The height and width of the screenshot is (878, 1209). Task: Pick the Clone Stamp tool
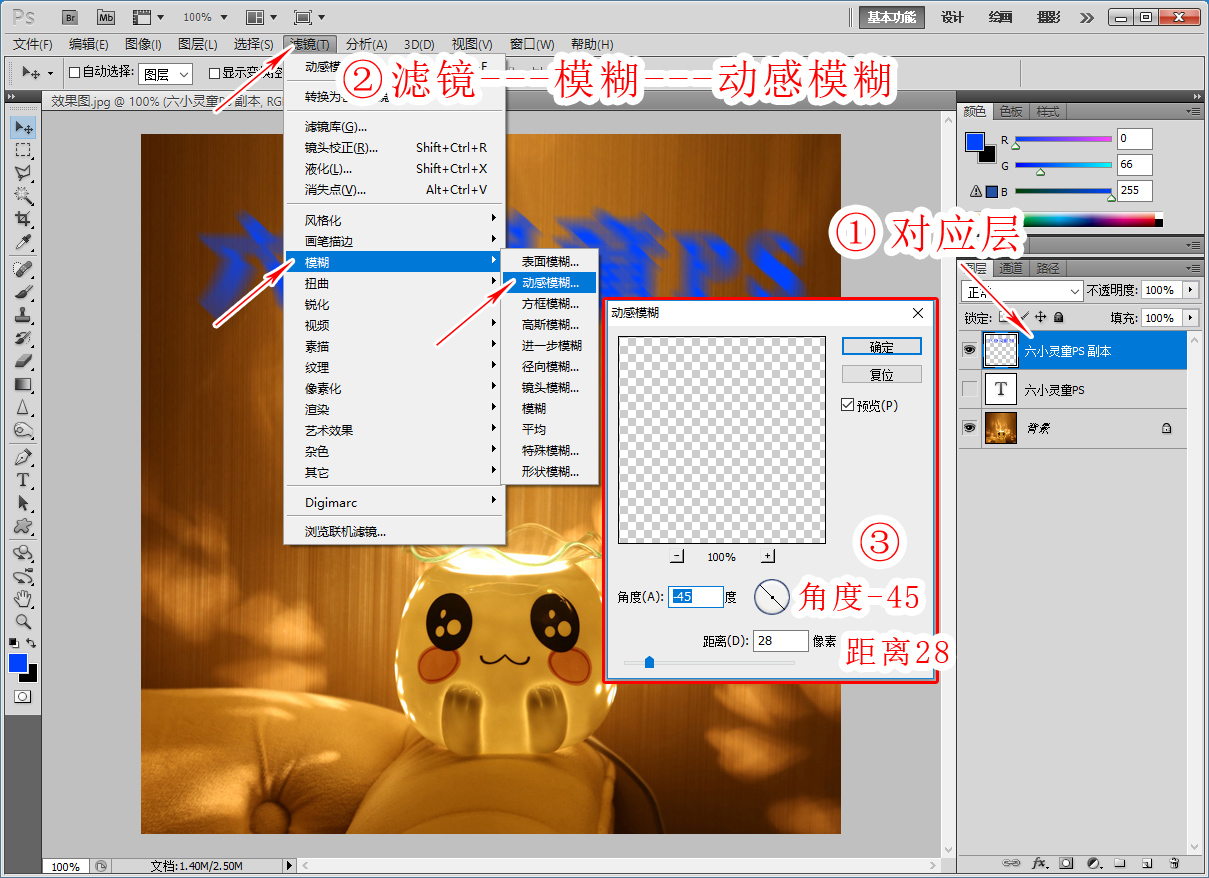(x=23, y=315)
